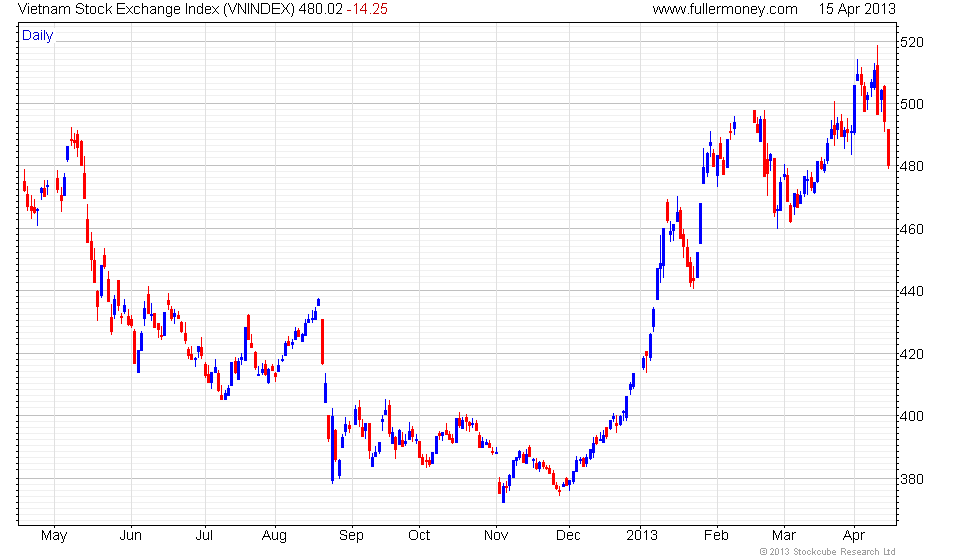Select the Sep label on the time axis
The image size is (980, 560).
click(351, 536)
